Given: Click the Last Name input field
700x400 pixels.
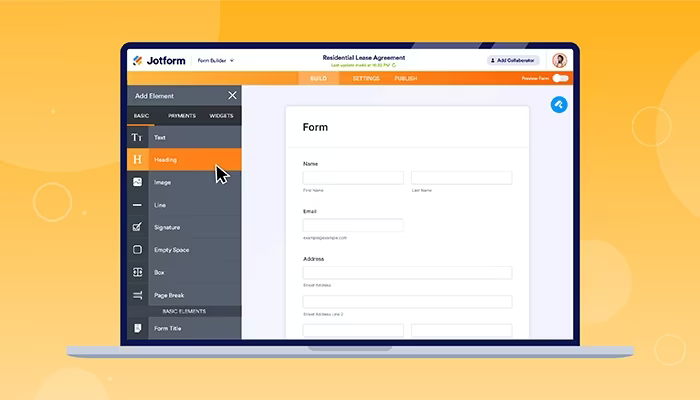Looking at the screenshot, I should 462,178.
